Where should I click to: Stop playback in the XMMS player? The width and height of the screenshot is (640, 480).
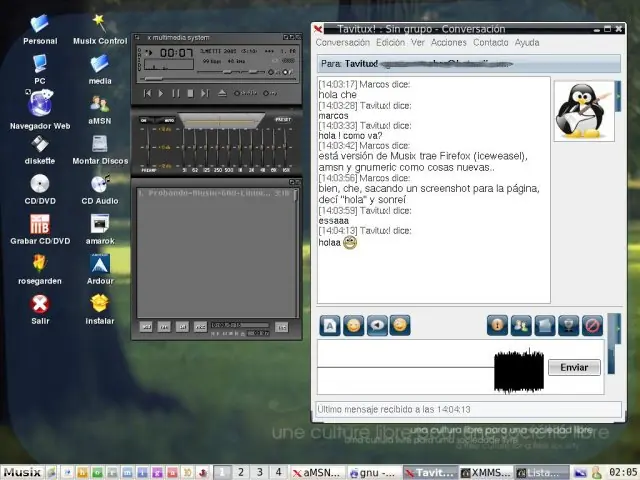(190, 93)
